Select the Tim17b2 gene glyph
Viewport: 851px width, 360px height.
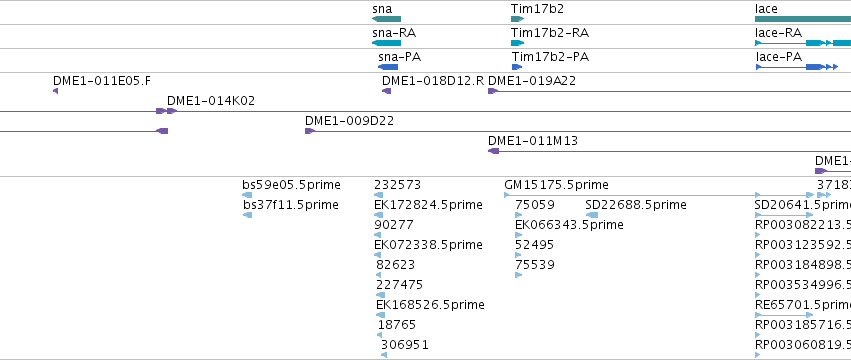pyautogui.click(x=517, y=19)
